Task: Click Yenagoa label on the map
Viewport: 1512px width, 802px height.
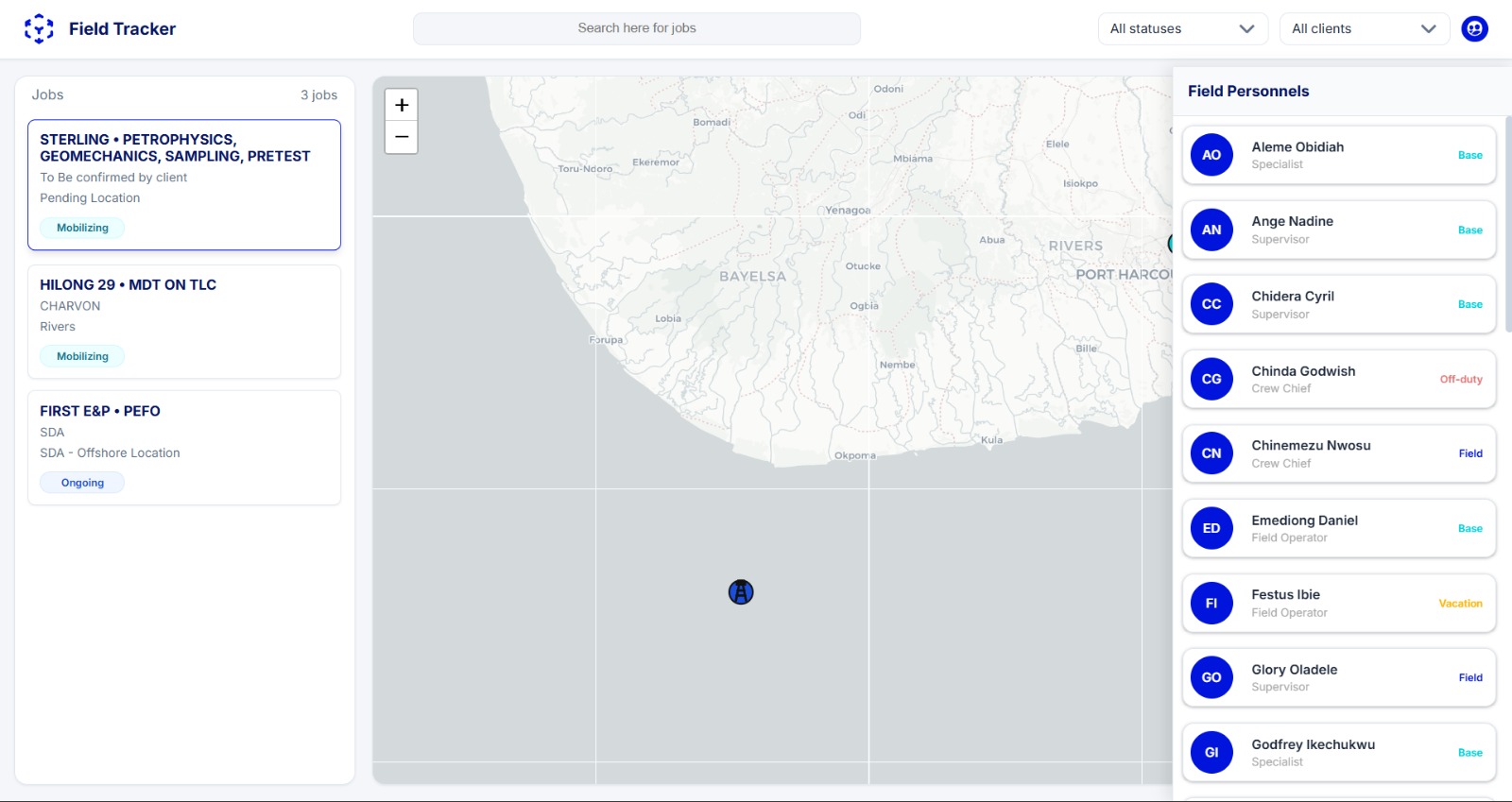Action: tap(848, 210)
